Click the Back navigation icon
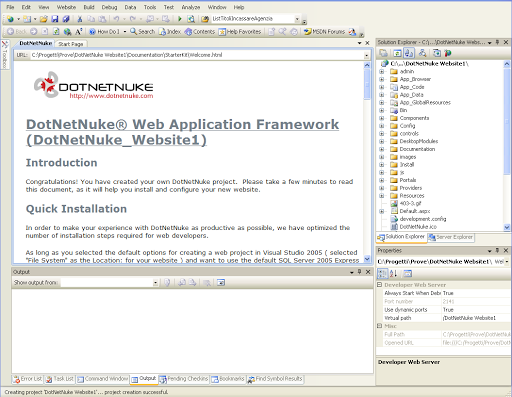 coord(16,32)
